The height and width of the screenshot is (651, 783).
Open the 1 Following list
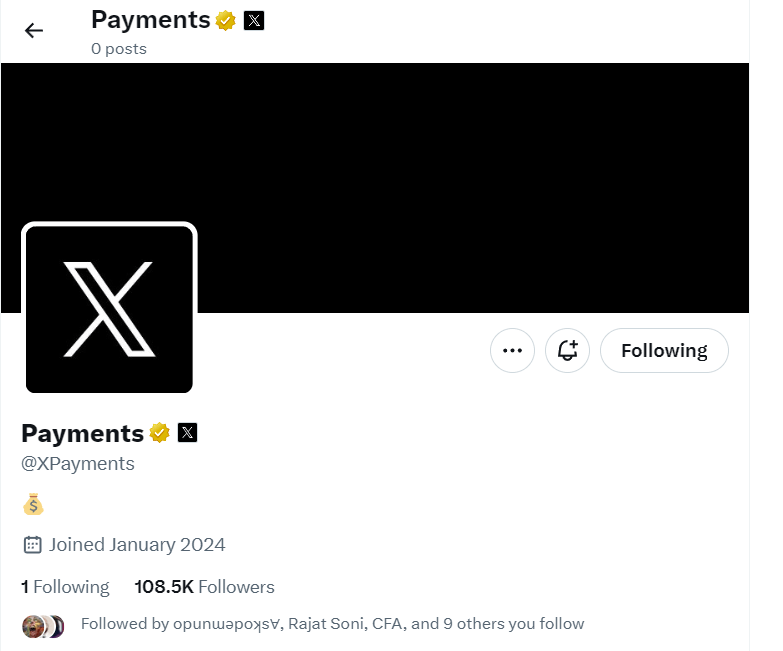tap(65, 587)
